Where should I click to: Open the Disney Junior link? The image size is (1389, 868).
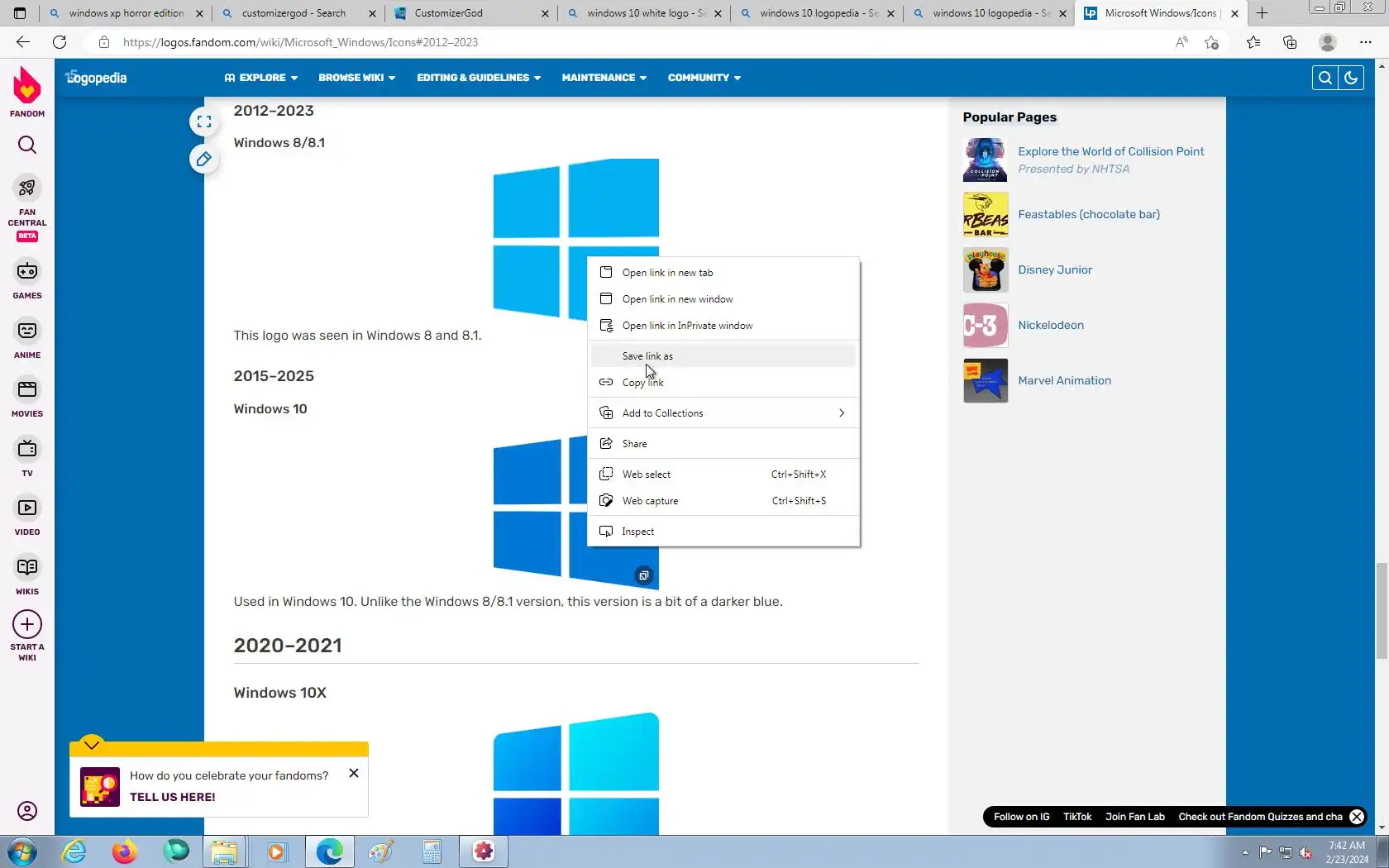1055,269
